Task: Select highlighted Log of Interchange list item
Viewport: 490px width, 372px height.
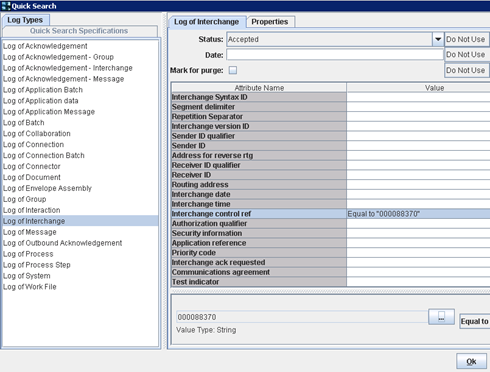Action: [x=80, y=221]
